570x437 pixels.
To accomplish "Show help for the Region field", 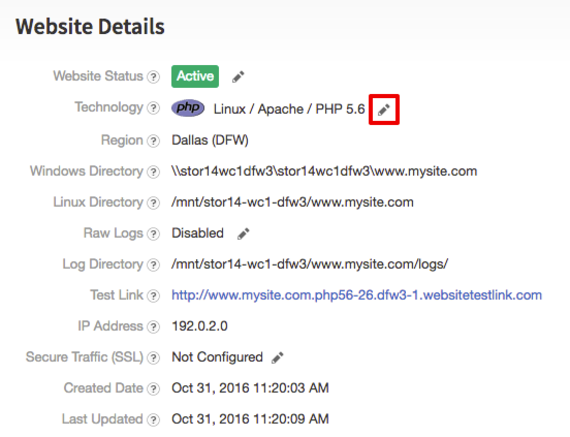I will pyautogui.click(x=153, y=141).
